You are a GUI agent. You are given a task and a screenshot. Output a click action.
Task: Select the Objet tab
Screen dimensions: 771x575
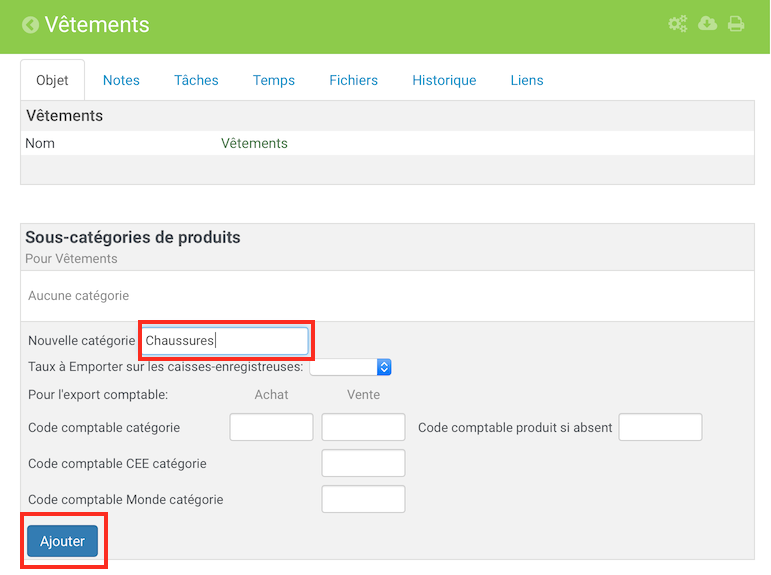click(x=52, y=80)
